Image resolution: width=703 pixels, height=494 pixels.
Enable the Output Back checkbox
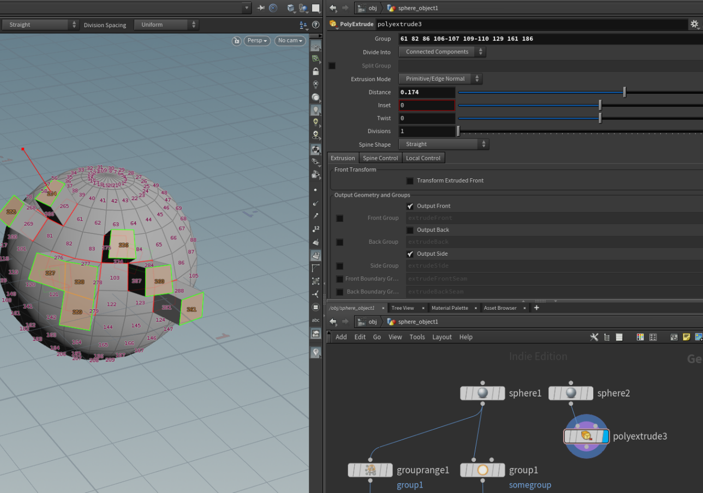410,230
